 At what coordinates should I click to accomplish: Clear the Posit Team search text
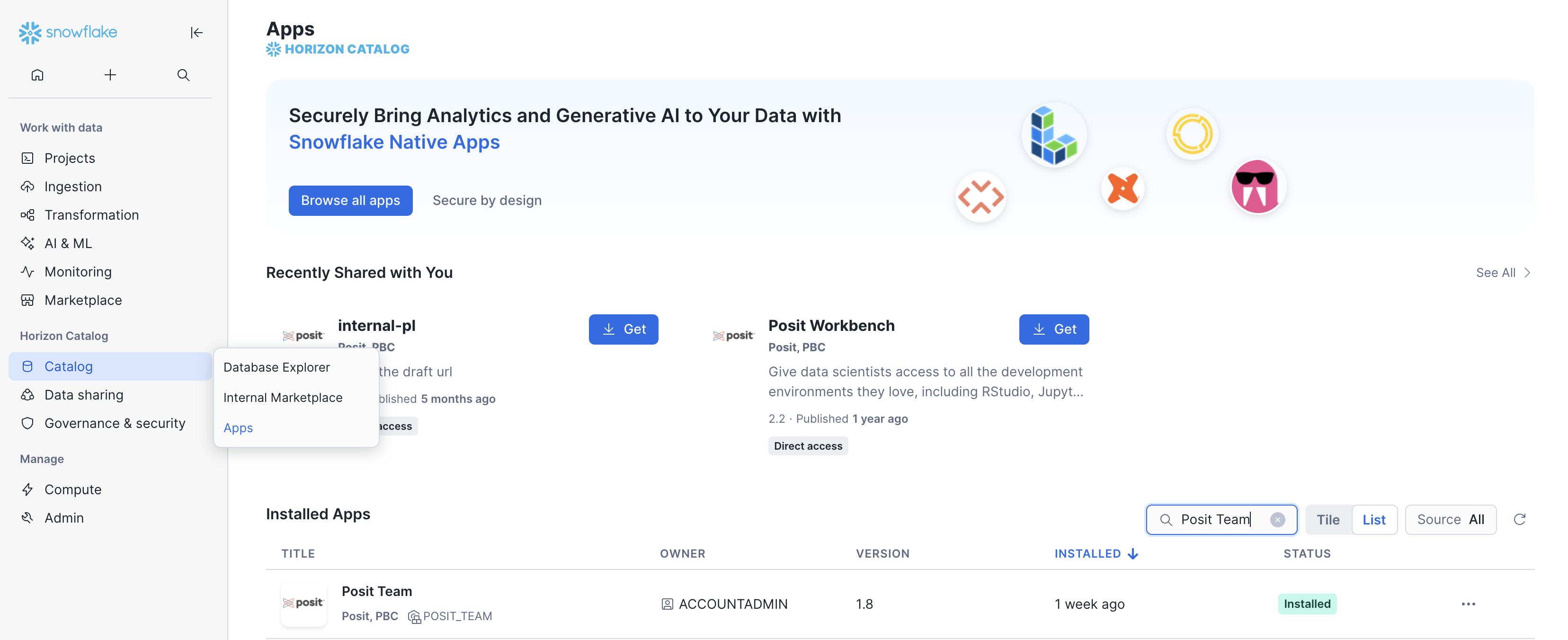[1278, 520]
